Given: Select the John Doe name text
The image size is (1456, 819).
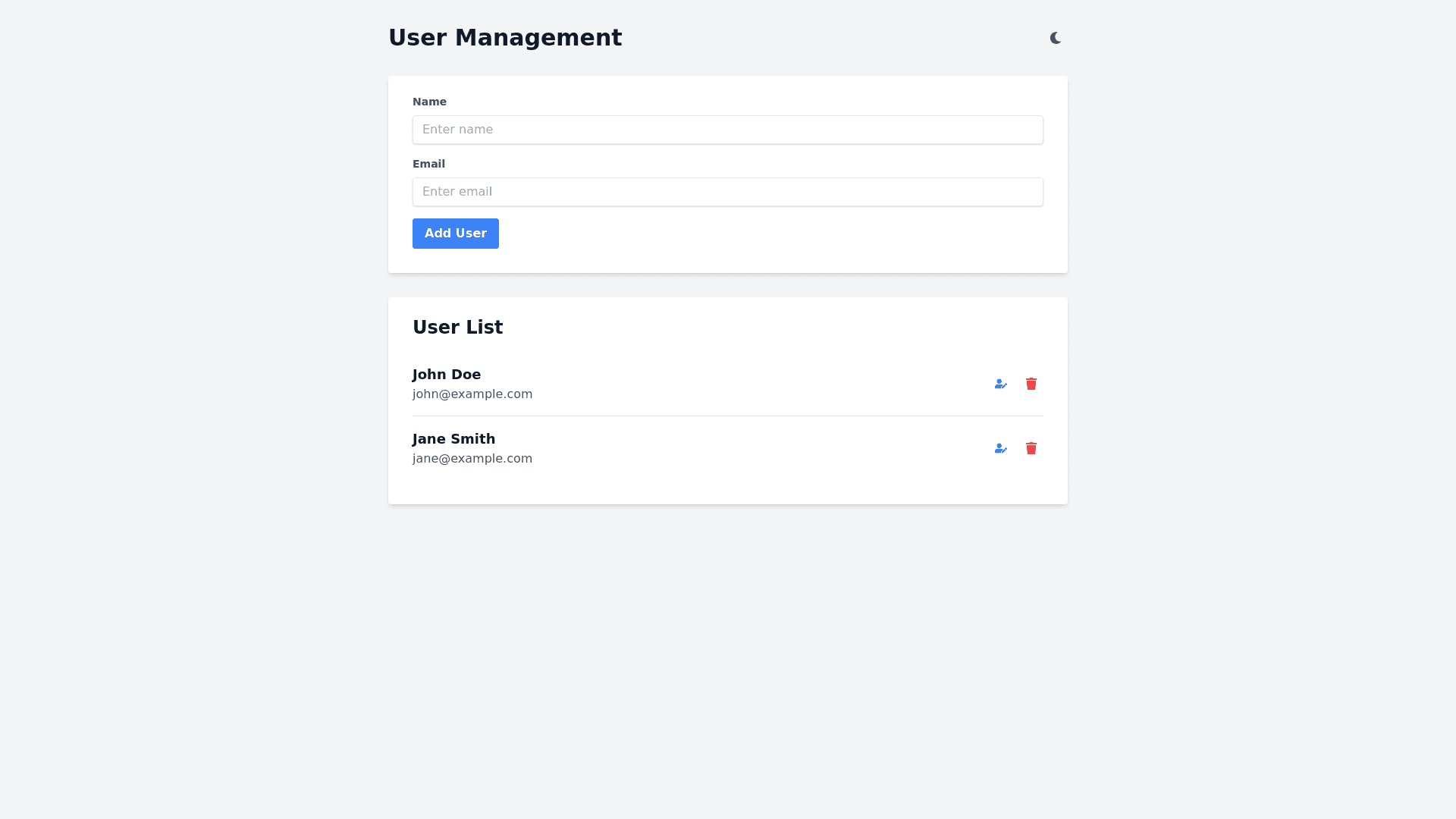Looking at the screenshot, I should click(446, 375).
